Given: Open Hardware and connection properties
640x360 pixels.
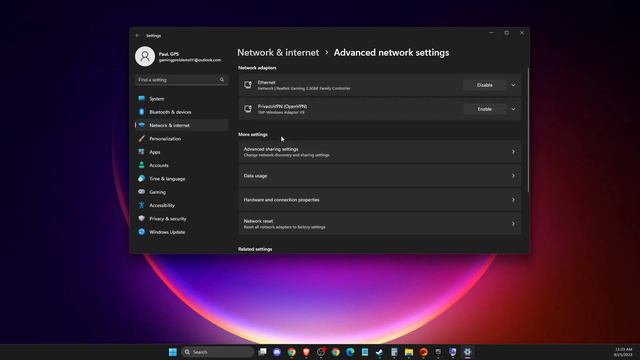Looking at the screenshot, I should [x=380, y=200].
